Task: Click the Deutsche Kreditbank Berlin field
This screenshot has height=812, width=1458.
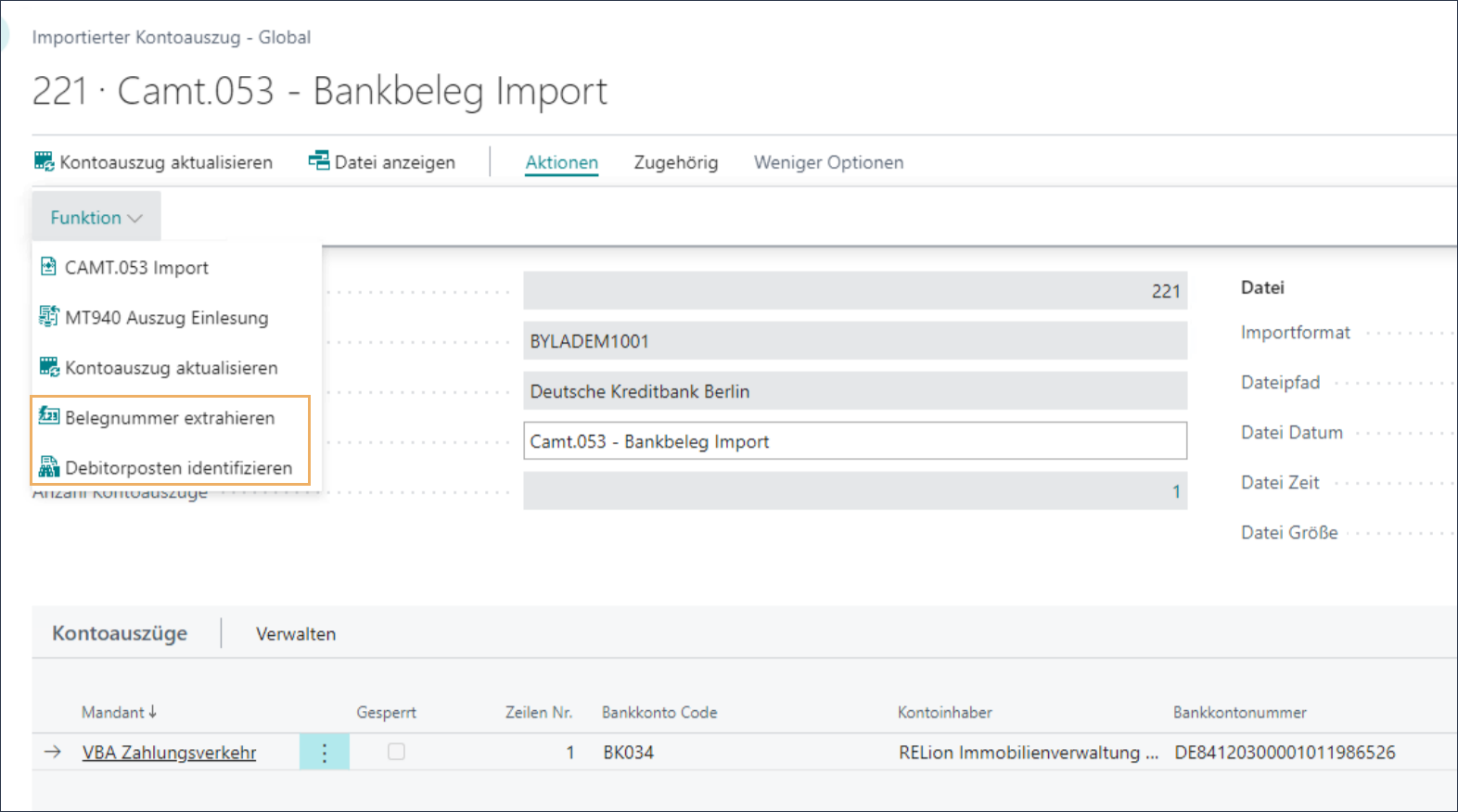Action: tap(855, 391)
